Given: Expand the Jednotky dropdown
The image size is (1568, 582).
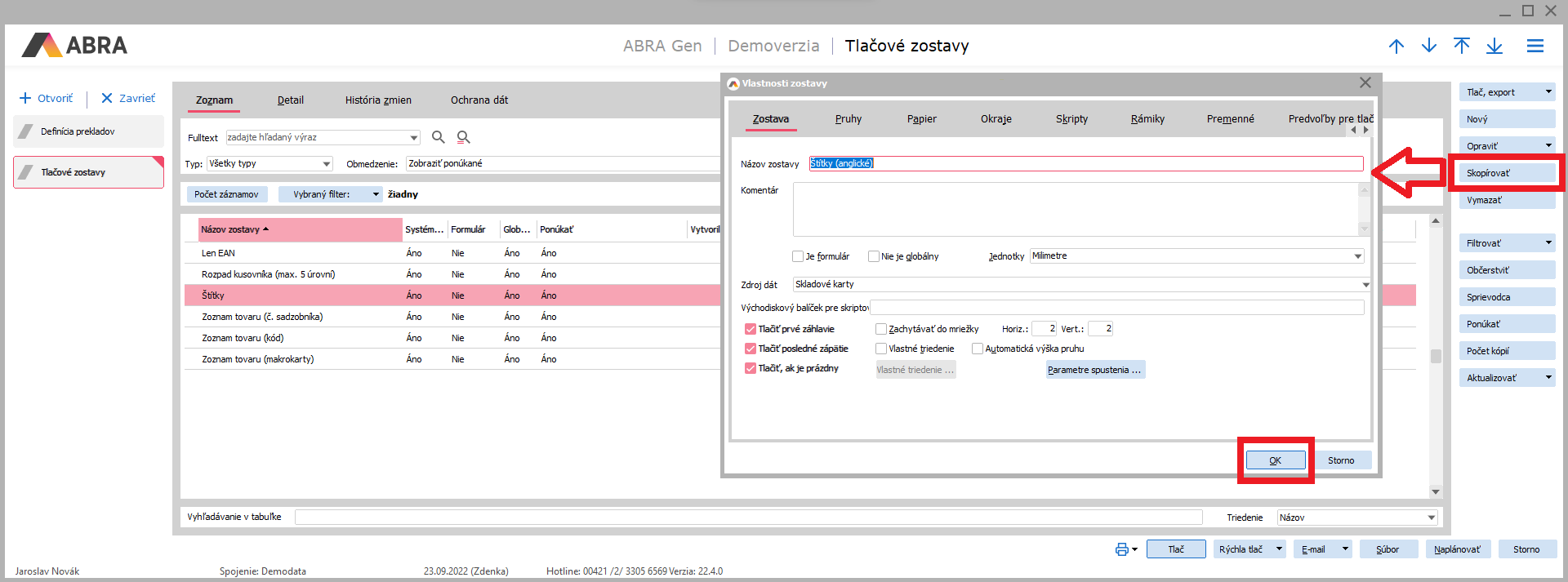Looking at the screenshot, I should click(1357, 256).
